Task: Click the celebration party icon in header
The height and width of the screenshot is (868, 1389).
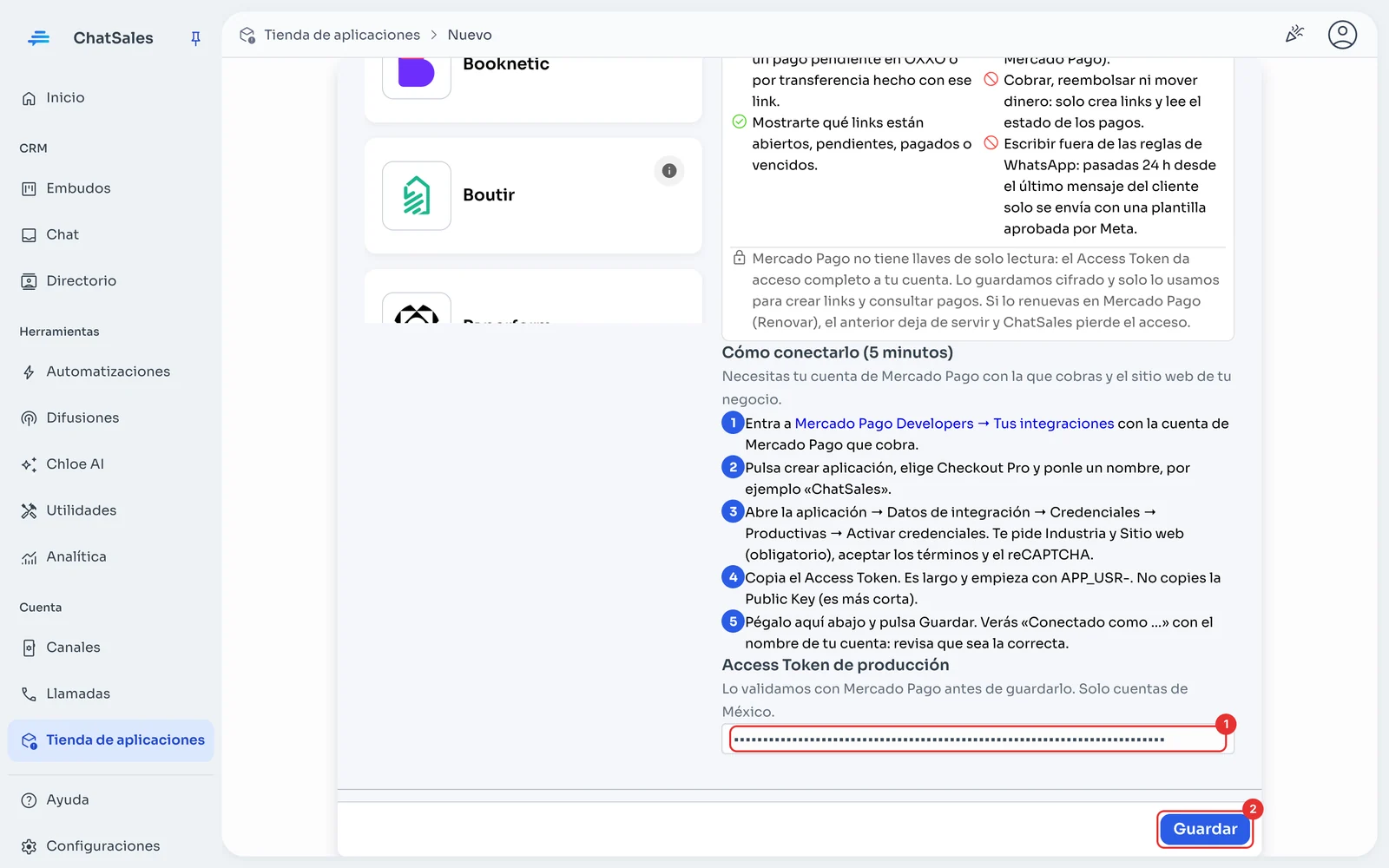Action: 1294,34
